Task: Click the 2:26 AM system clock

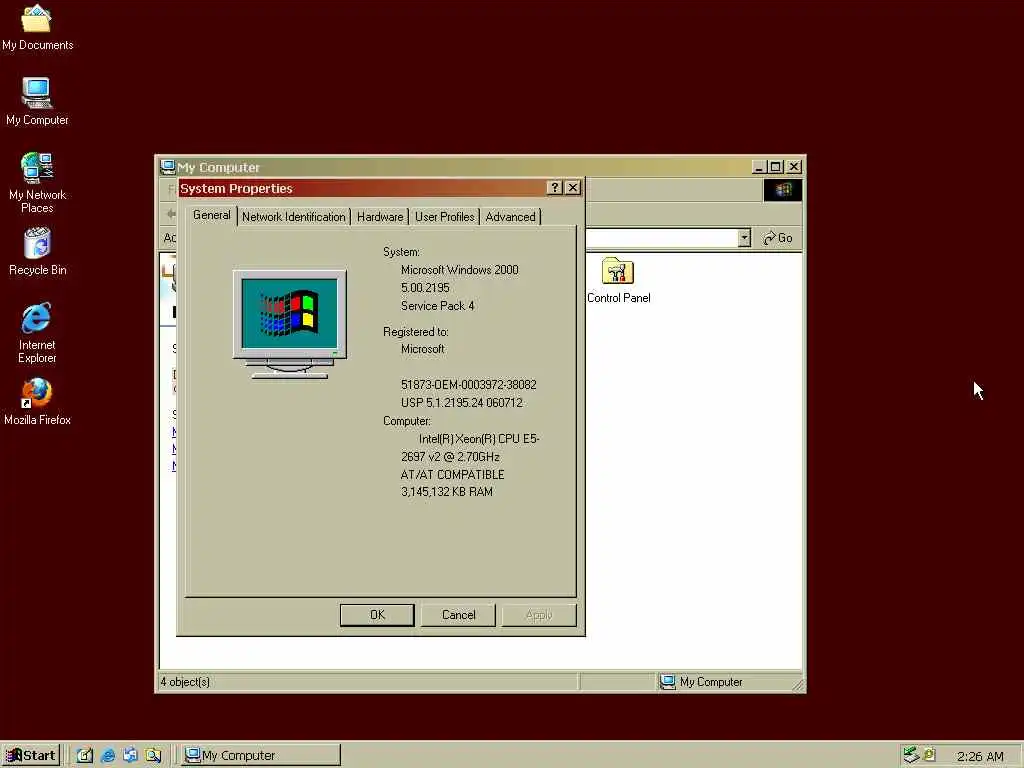Action: click(980, 756)
